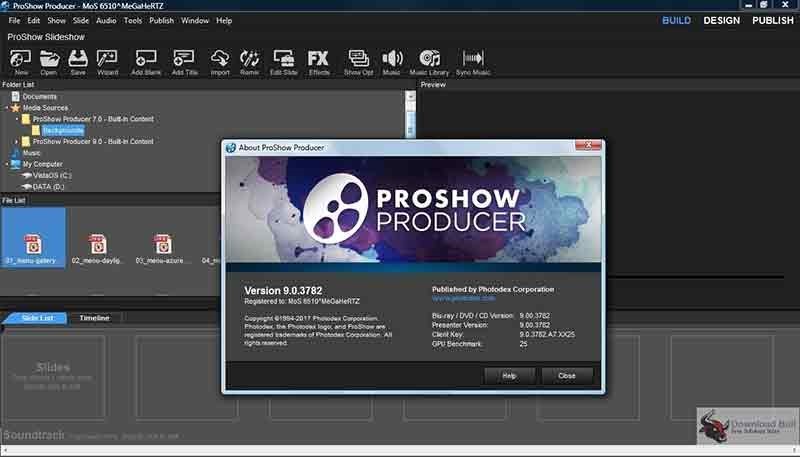Open the Edit menu
800x457 pixels.
[x=34, y=20]
